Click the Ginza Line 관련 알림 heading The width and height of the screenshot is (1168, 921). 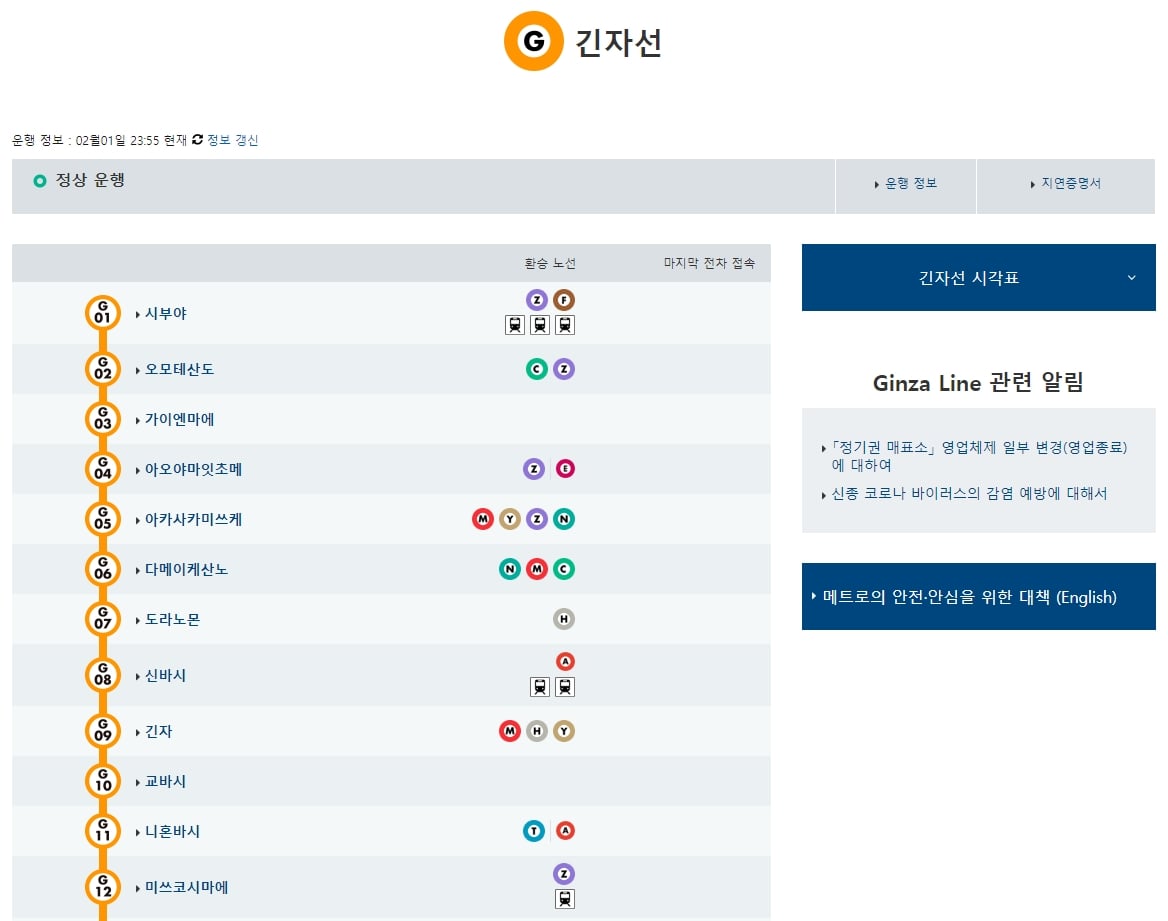coord(978,382)
